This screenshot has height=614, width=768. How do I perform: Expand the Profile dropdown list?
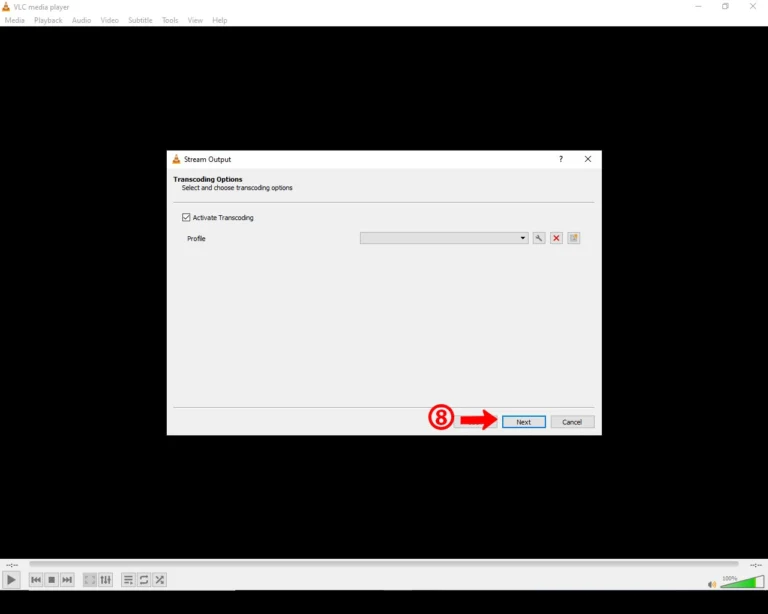pos(523,238)
